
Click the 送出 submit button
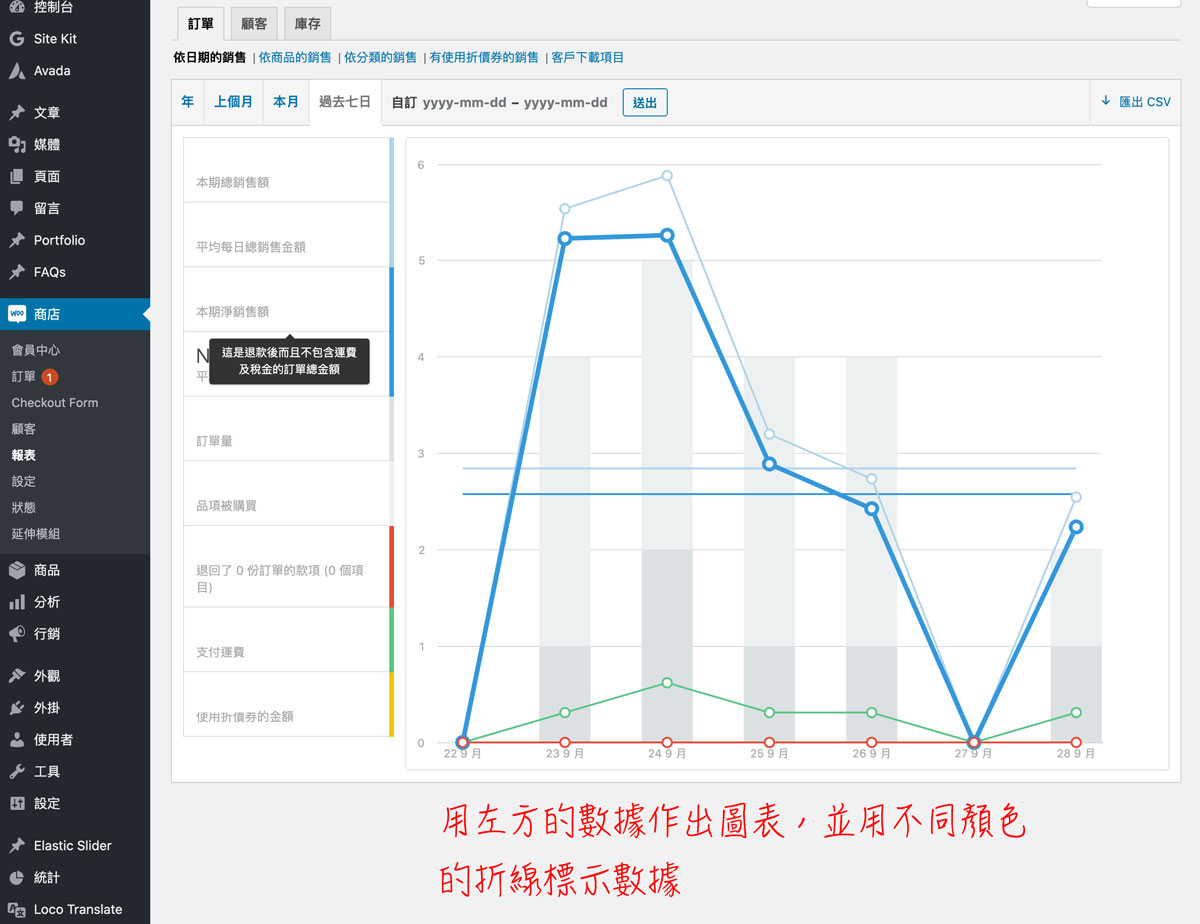tap(645, 102)
